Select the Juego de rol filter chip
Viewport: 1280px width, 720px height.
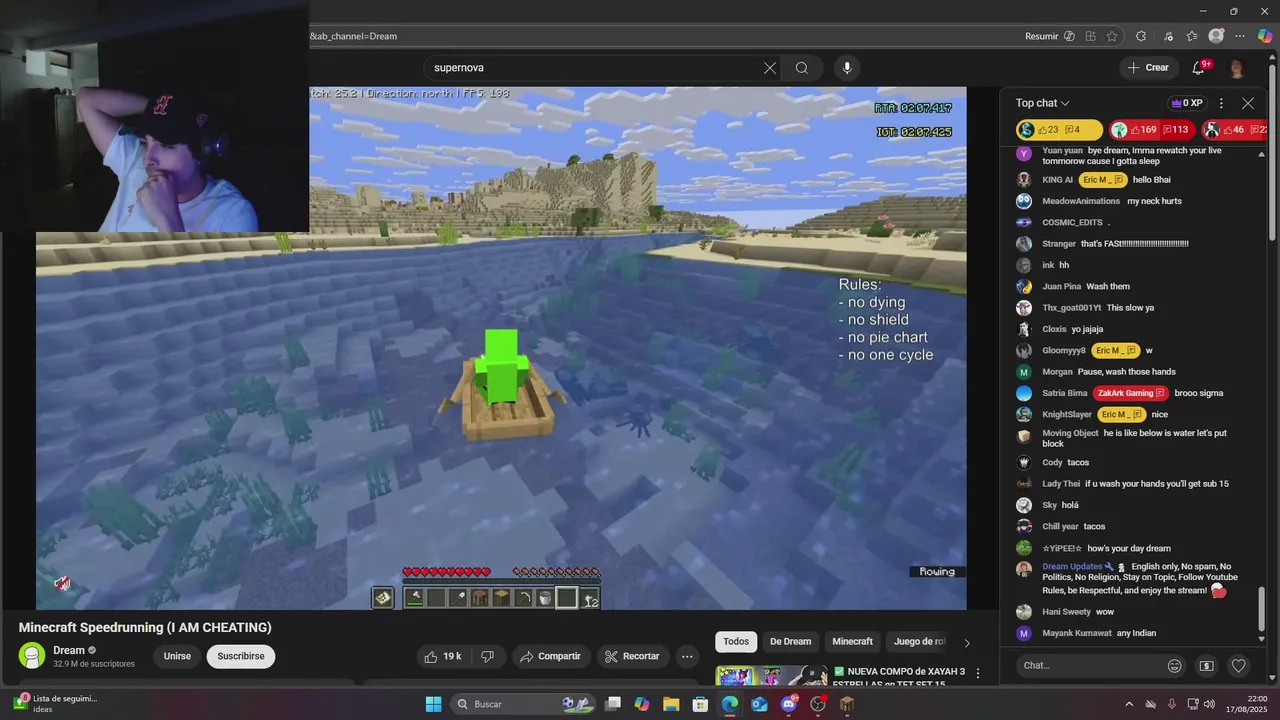[918, 642]
